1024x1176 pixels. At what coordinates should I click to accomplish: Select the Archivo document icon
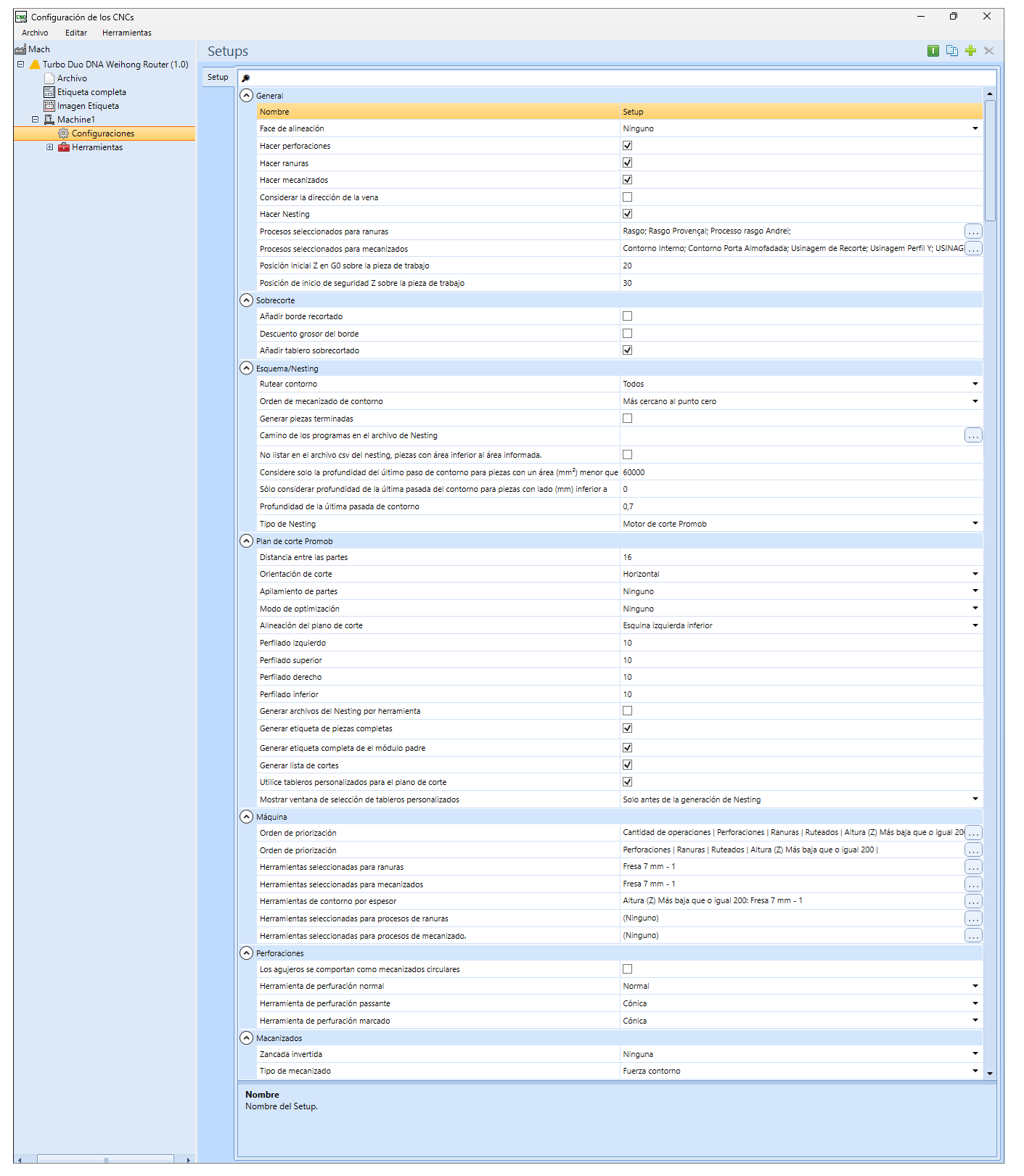(49, 78)
